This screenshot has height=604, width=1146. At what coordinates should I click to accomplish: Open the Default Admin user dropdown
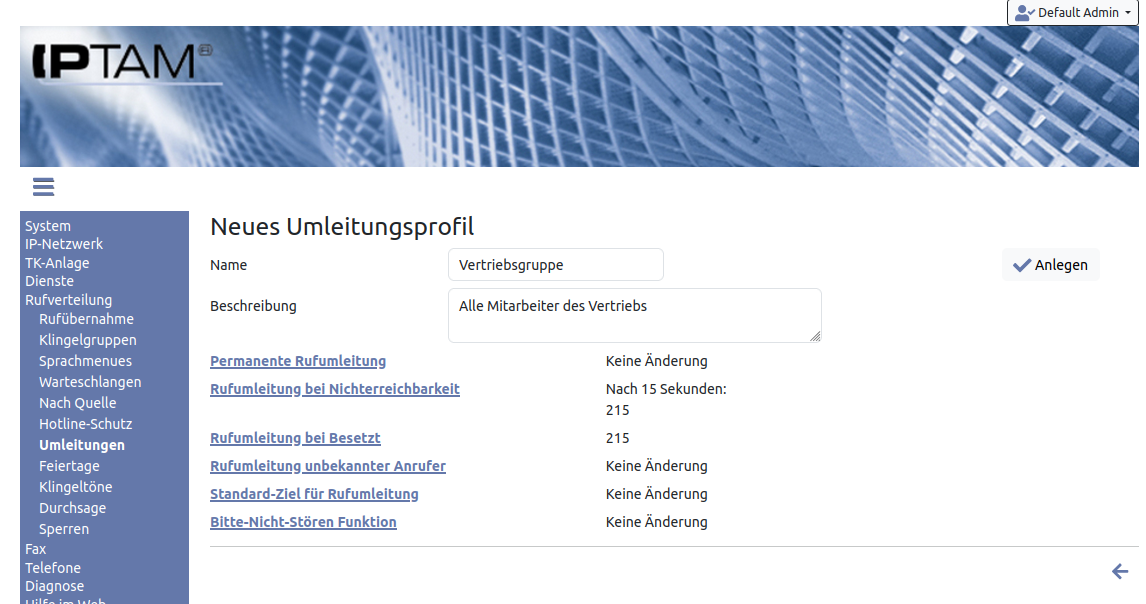click(1072, 13)
